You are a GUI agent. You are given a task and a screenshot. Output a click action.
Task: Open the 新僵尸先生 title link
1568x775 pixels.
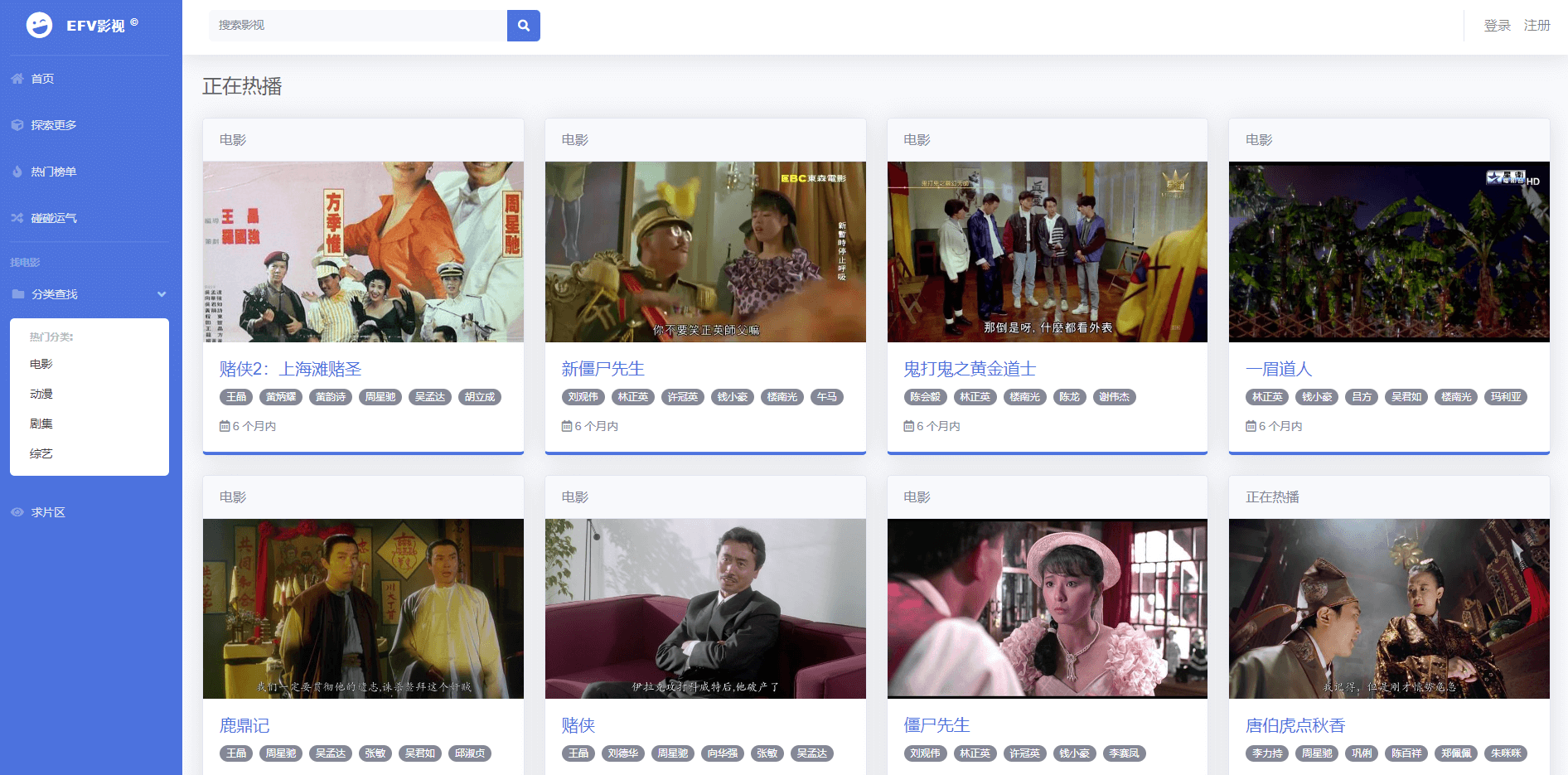(x=603, y=369)
